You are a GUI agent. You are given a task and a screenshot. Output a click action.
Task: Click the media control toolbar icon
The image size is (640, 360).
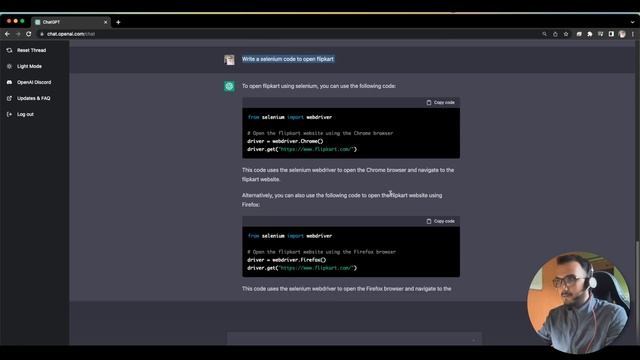click(x=600, y=34)
